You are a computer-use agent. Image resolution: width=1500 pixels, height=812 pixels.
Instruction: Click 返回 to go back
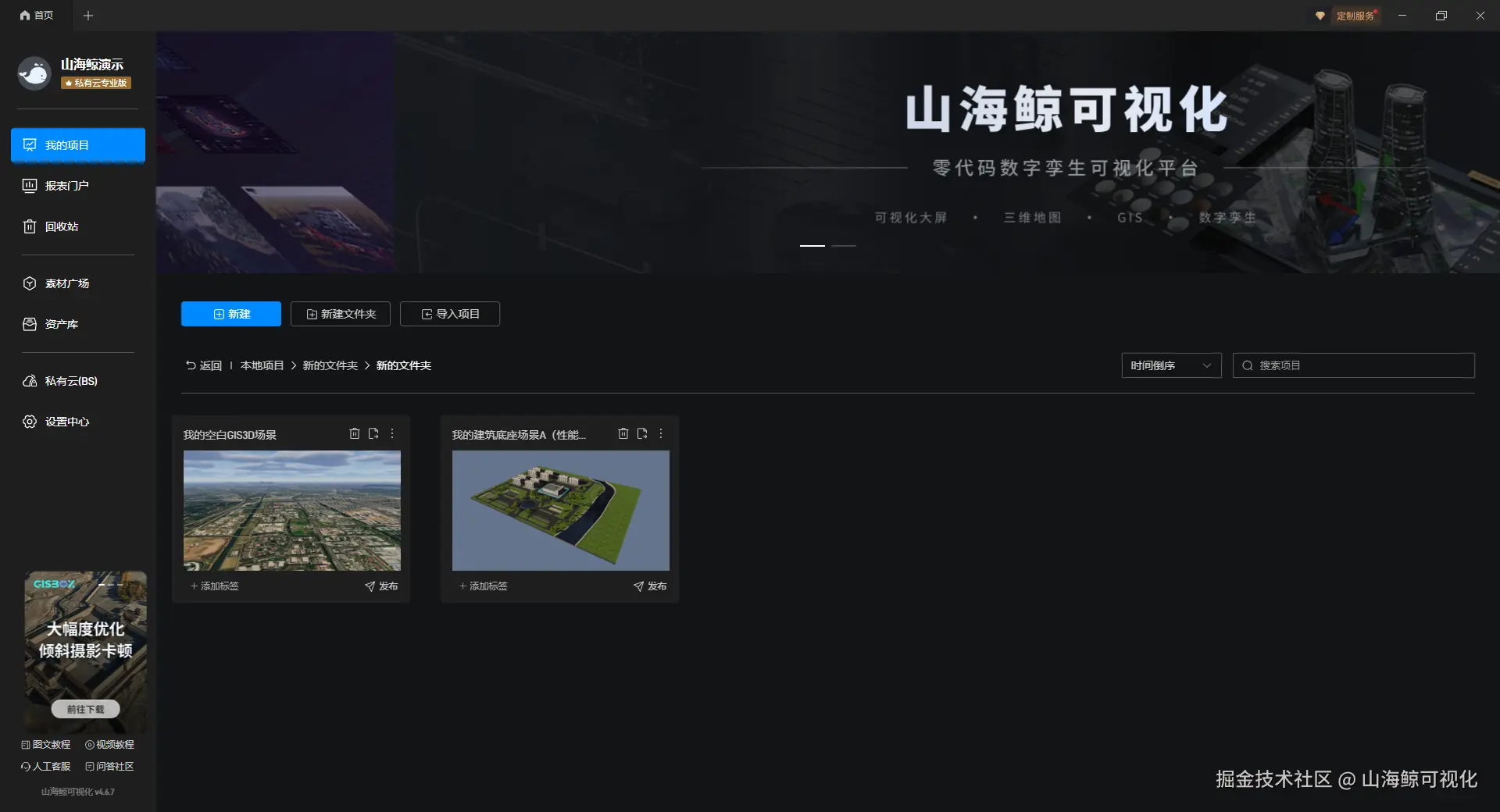tap(204, 365)
